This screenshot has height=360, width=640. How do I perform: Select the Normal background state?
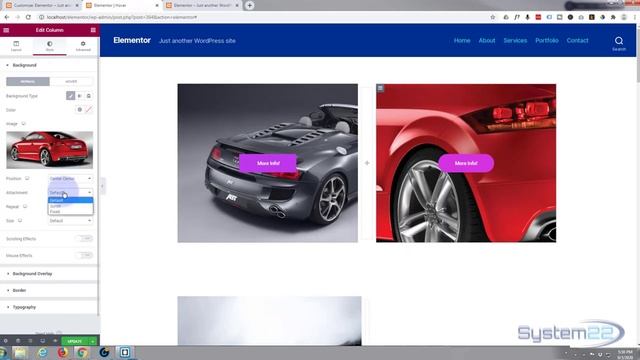point(28,82)
